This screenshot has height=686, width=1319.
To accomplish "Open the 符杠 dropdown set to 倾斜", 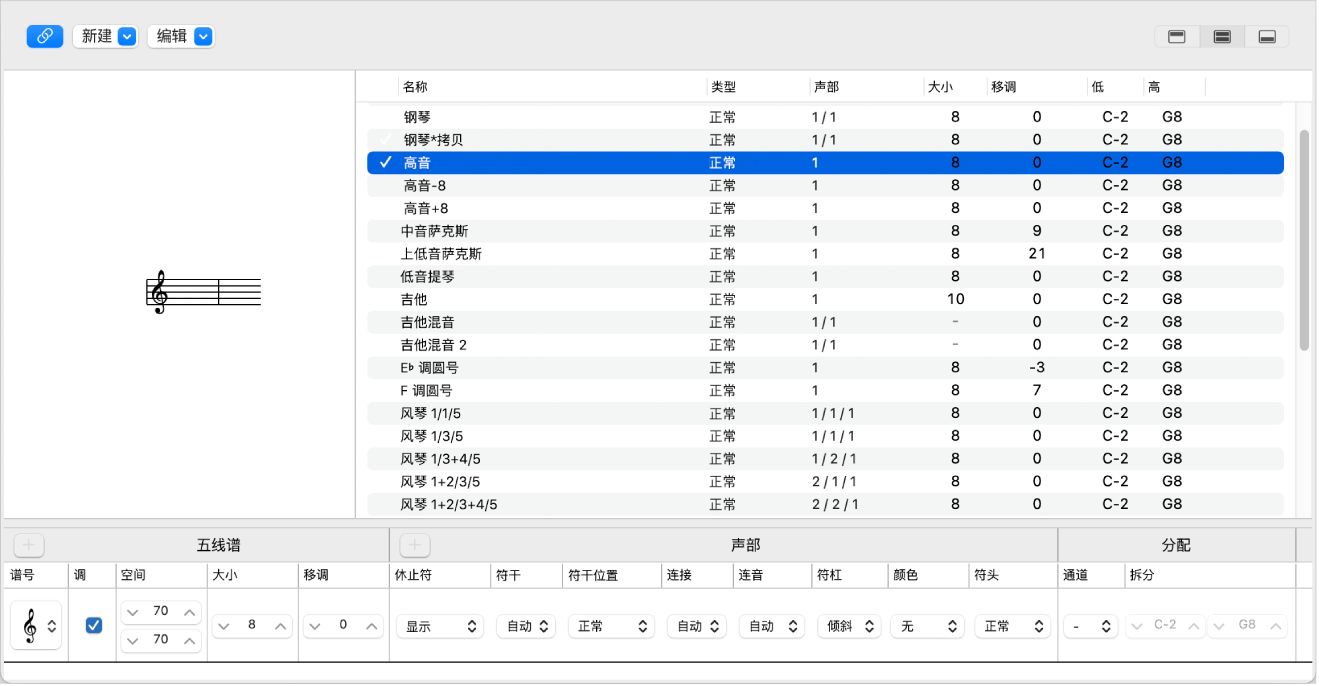I will (849, 625).
